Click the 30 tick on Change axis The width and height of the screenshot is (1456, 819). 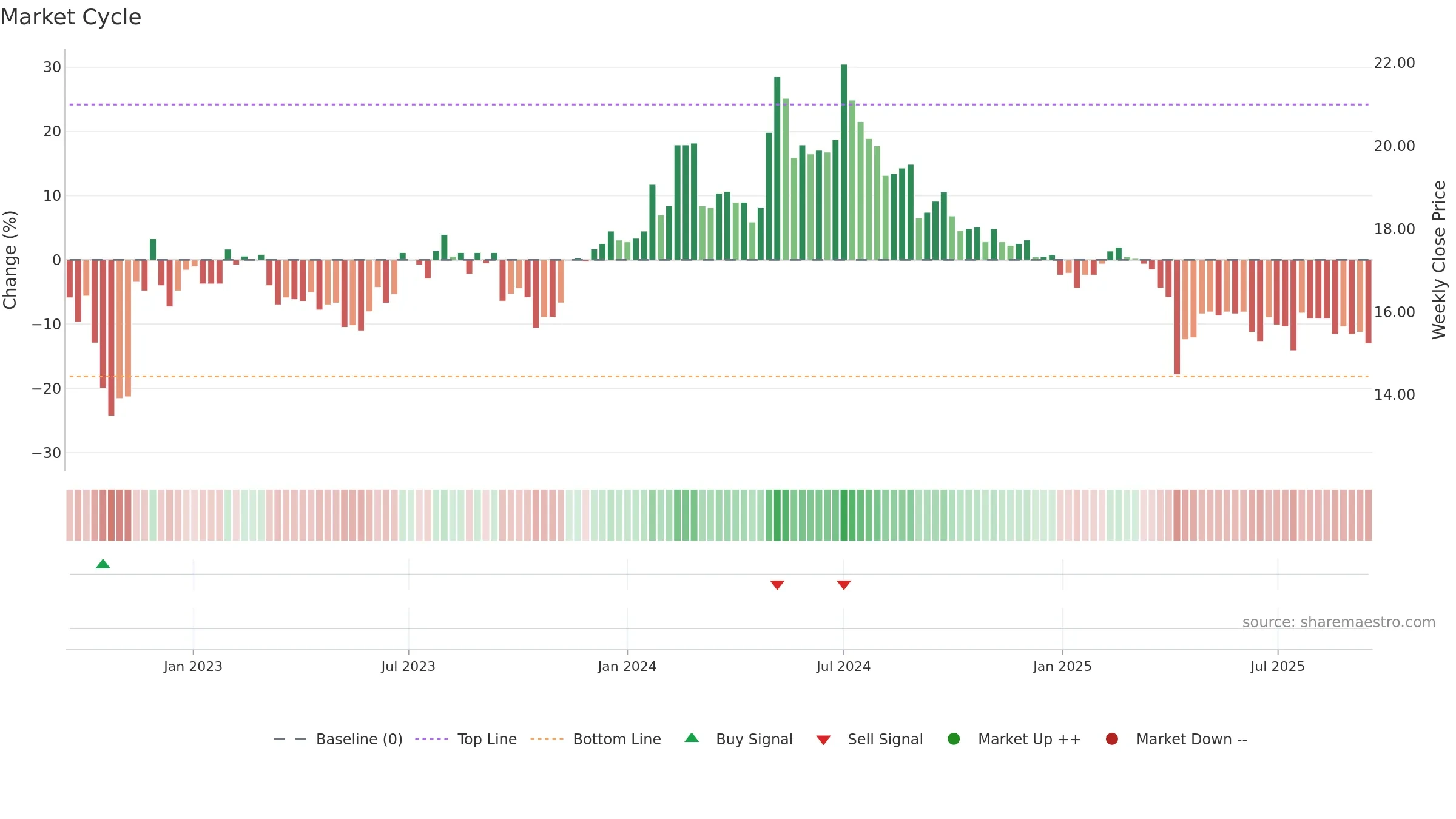pyautogui.click(x=52, y=67)
